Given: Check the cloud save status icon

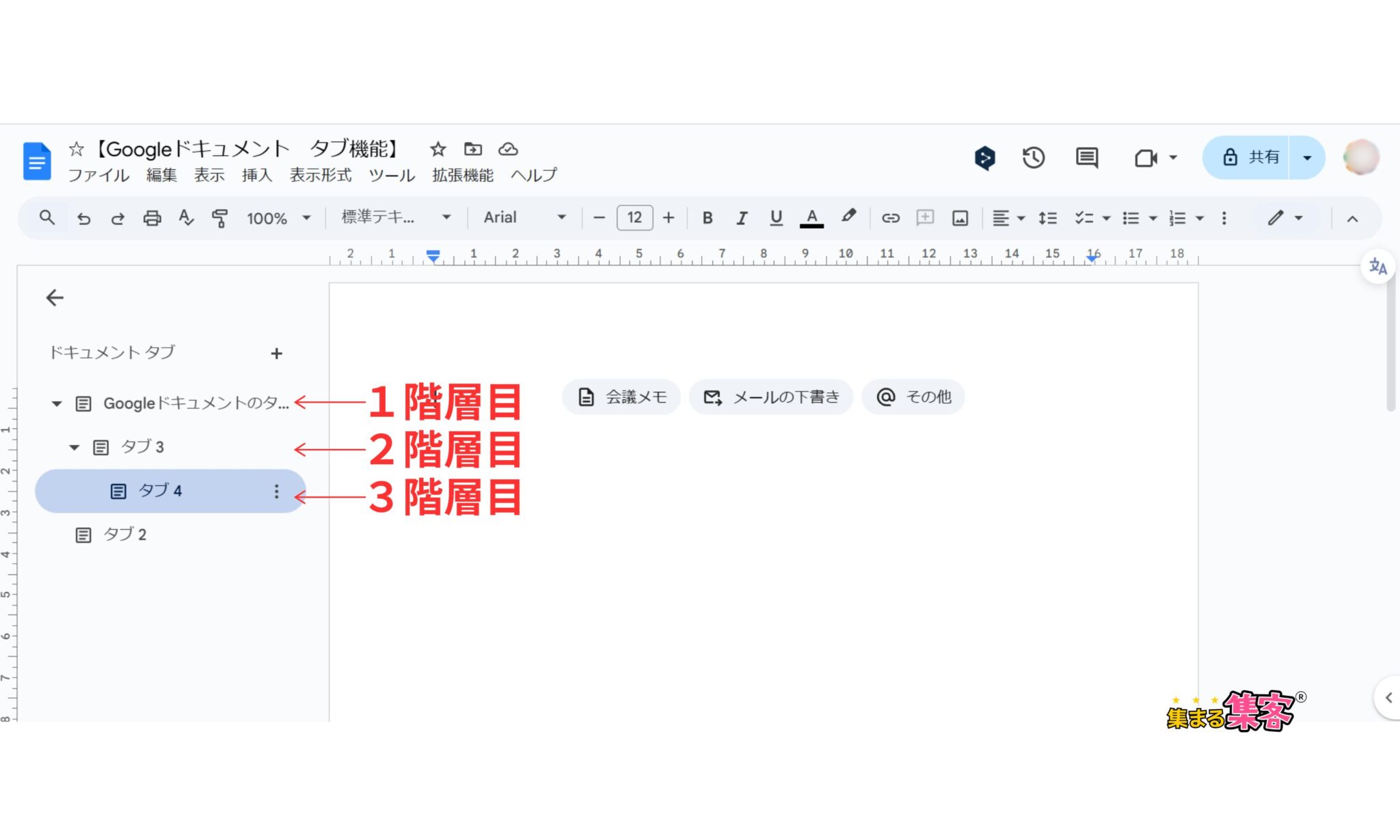Looking at the screenshot, I should click(x=508, y=149).
